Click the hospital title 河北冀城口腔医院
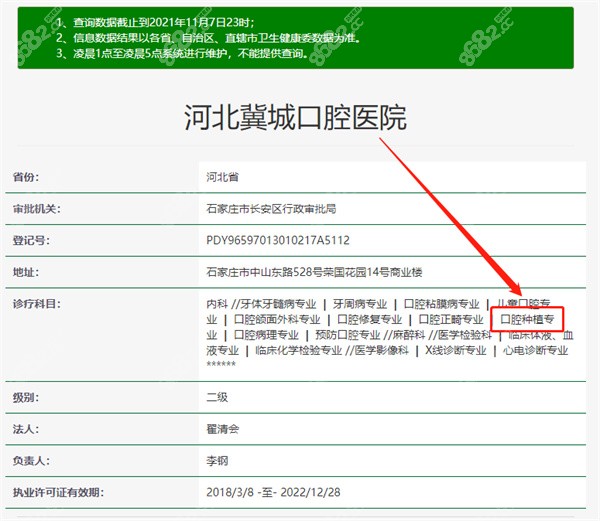The image size is (600, 521). (296, 119)
